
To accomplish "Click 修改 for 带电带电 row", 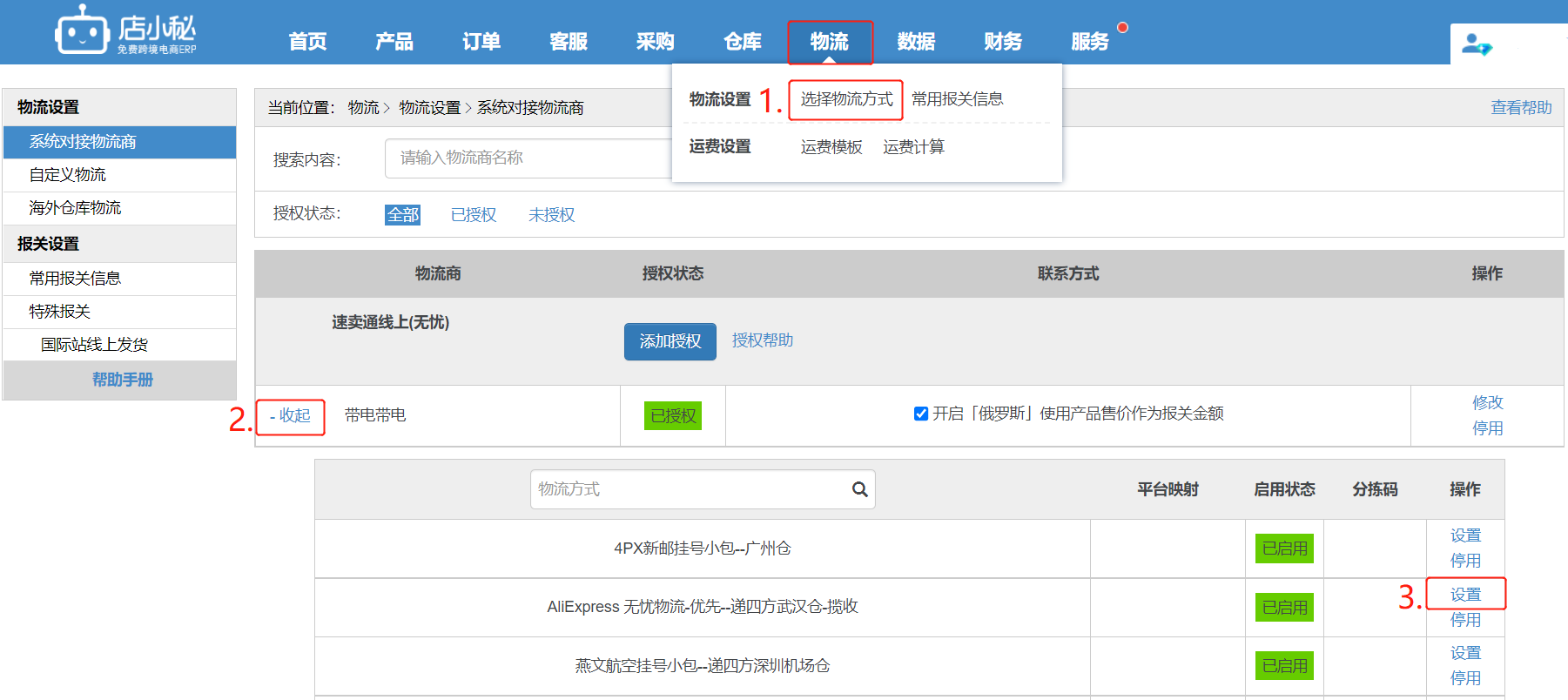I will point(1488,403).
